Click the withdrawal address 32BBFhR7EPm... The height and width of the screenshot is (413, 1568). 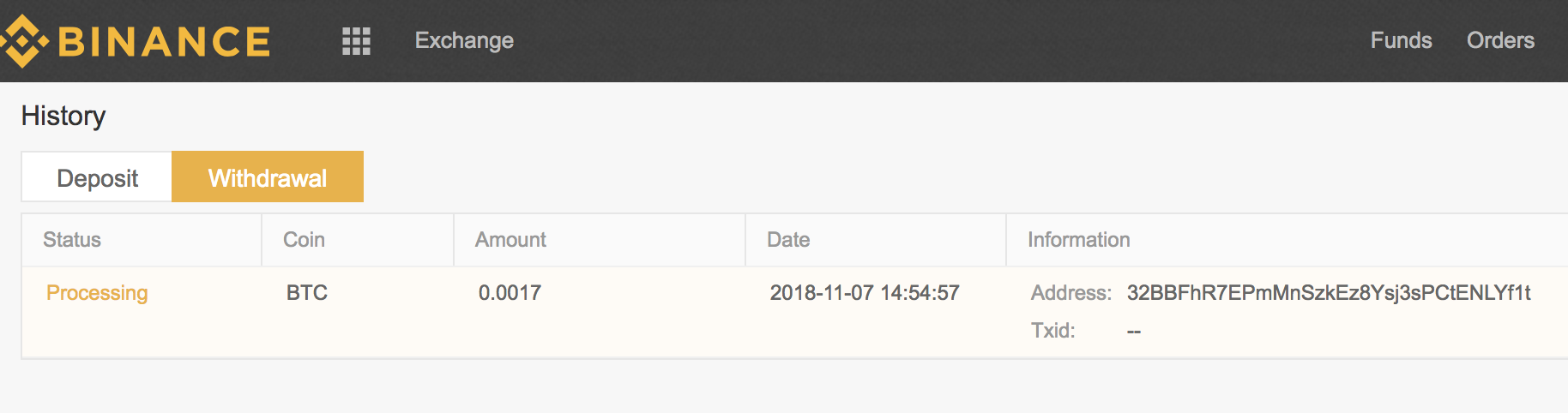pyautogui.click(x=1329, y=293)
